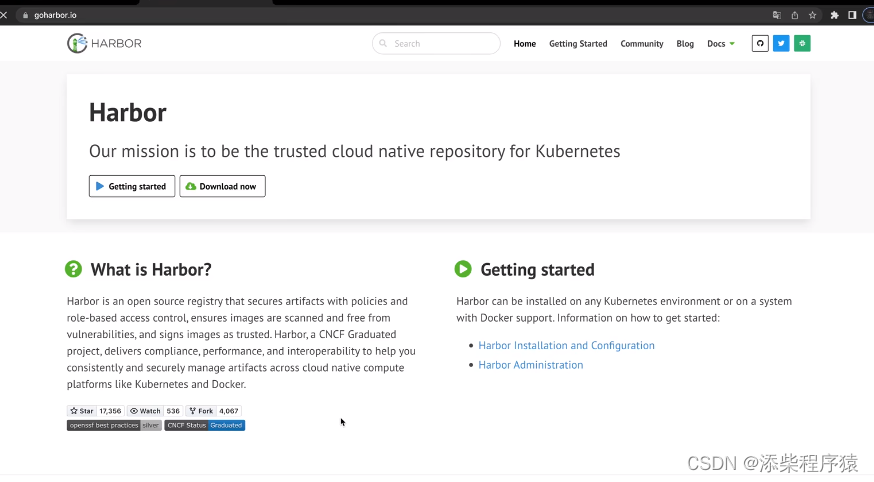Viewport: 874px width, 482px height.
Task: Open the Community nav item
Action: tap(642, 43)
